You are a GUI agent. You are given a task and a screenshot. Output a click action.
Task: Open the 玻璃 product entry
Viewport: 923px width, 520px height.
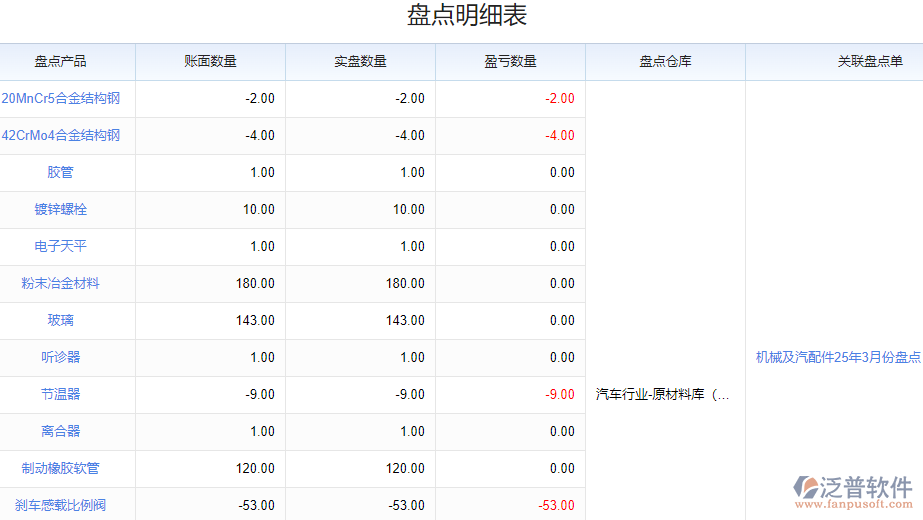(61, 320)
